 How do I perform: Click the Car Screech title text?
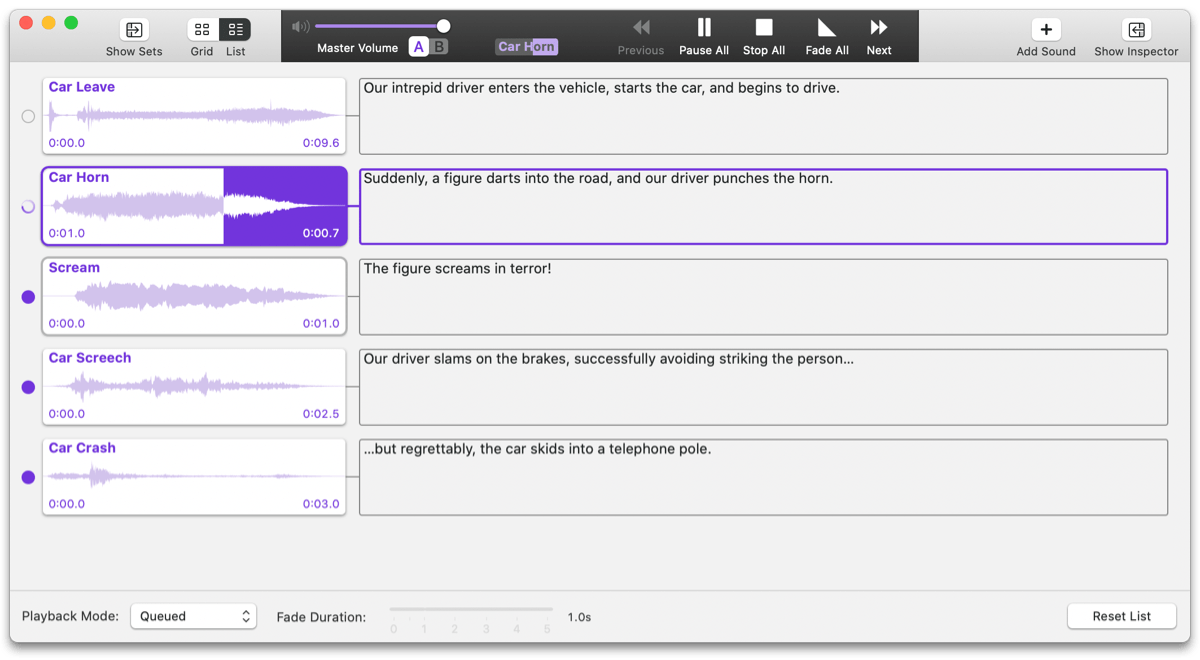click(90, 358)
